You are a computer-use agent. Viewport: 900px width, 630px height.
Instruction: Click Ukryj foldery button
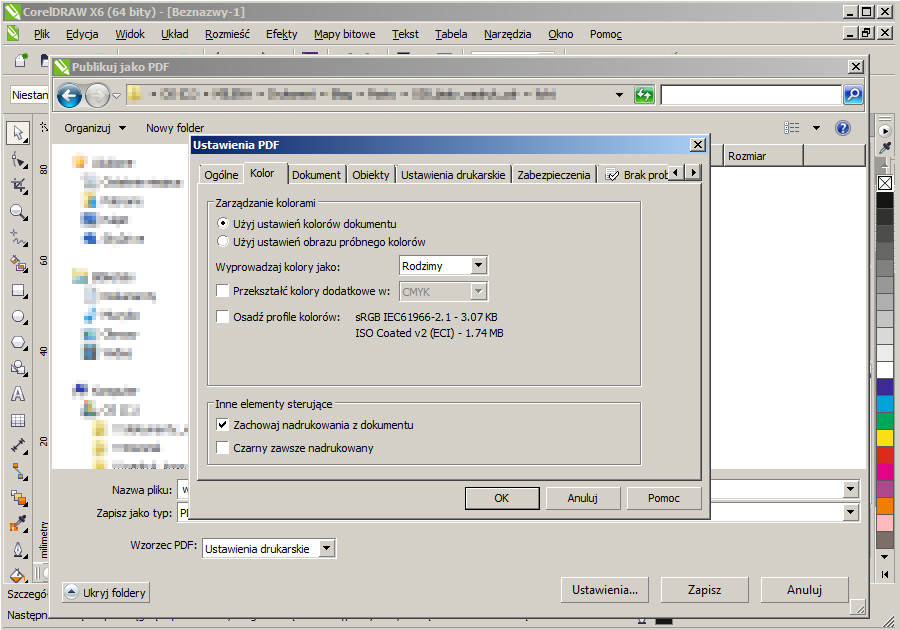coord(106,592)
